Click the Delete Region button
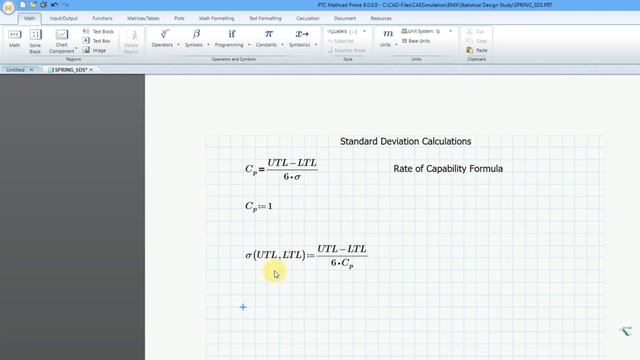The height and width of the screenshot is (360, 640). [131, 42]
